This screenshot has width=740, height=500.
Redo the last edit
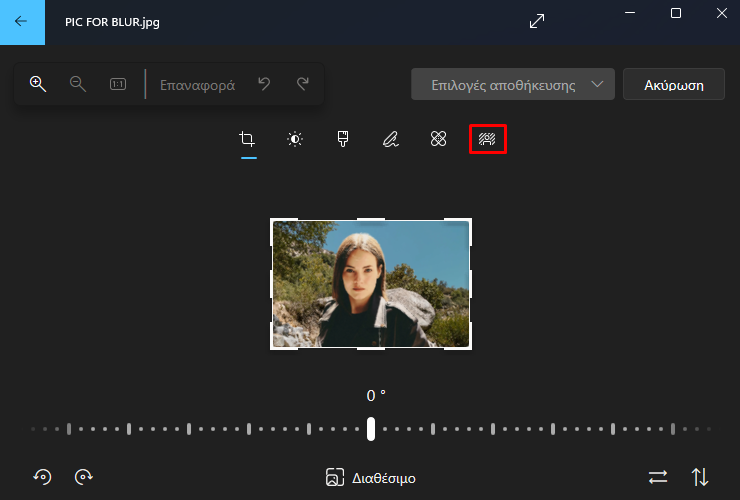(303, 84)
